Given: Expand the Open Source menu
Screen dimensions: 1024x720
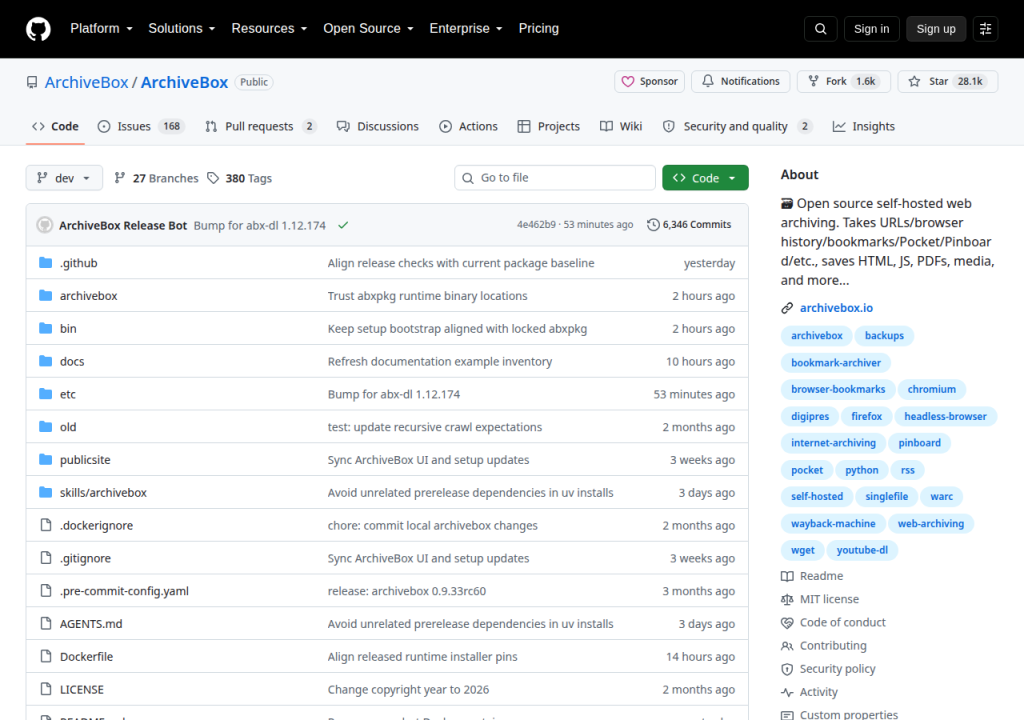Looking at the screenshot, I should (368, 29).
